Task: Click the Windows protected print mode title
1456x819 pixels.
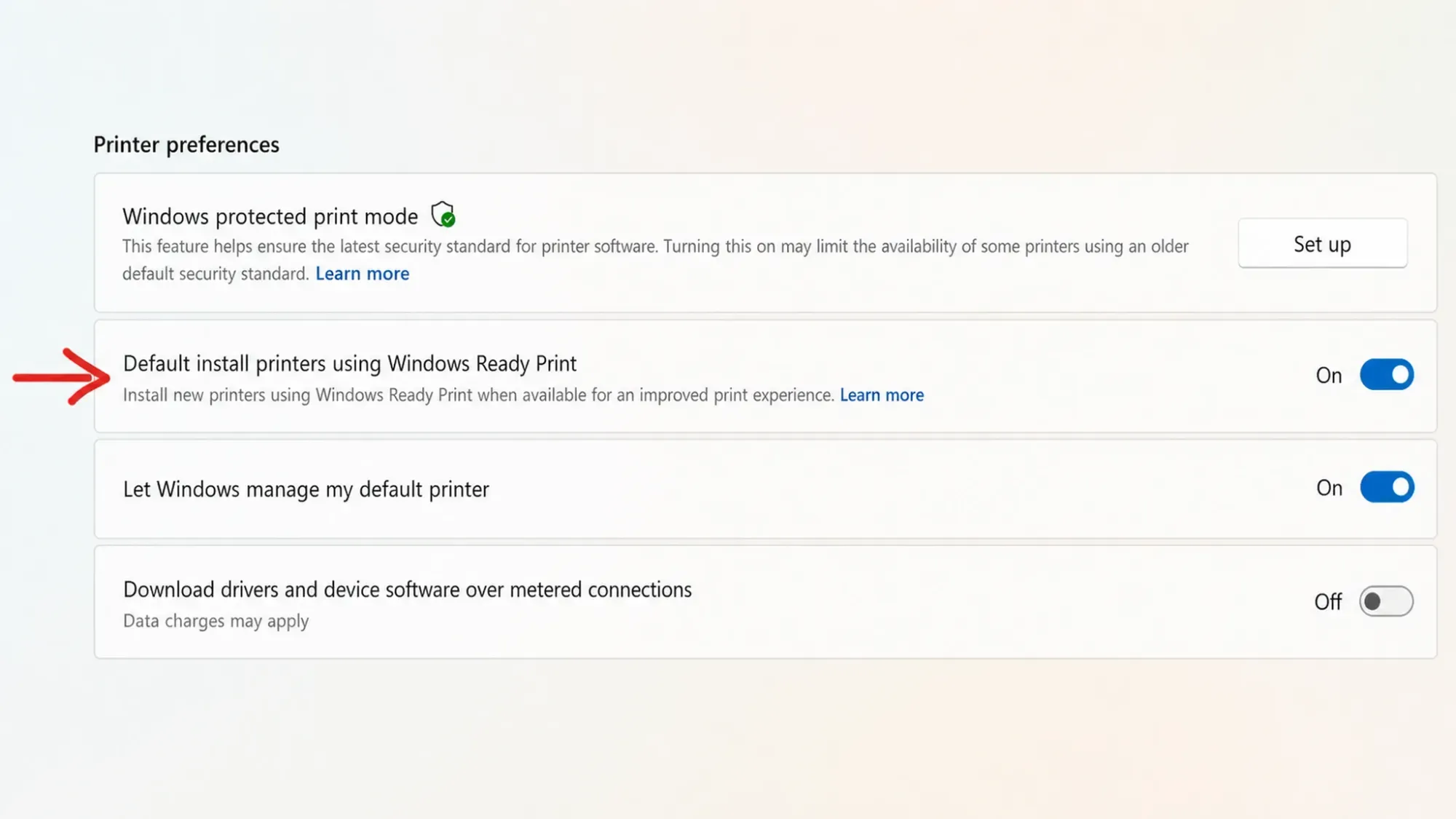Action: pyautogui.click(x=270, y=216)
